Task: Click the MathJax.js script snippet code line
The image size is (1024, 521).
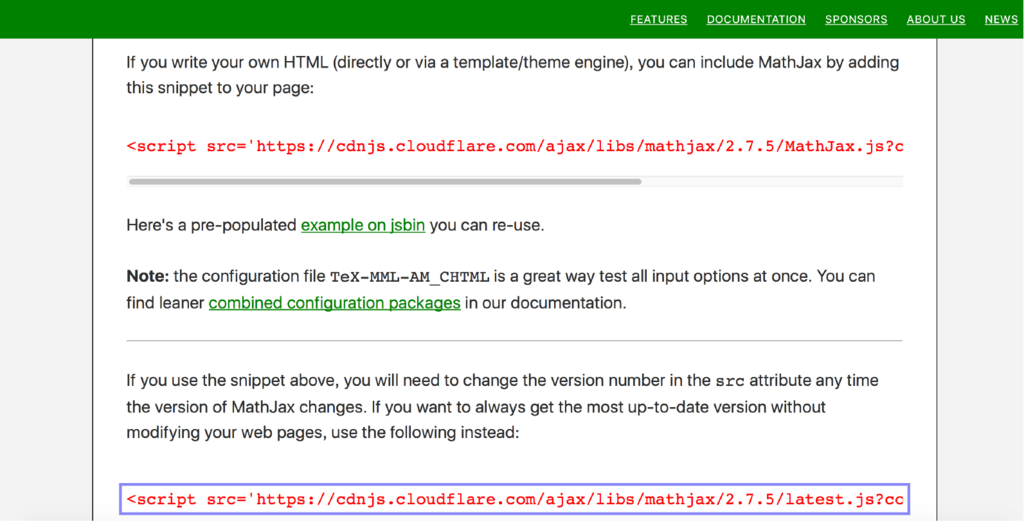Action: pos(515,146)
